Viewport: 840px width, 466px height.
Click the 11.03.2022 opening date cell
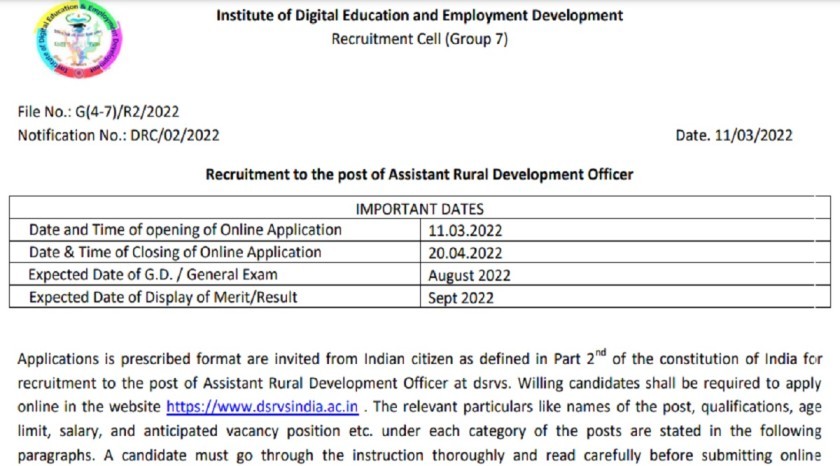coord(465,230)
